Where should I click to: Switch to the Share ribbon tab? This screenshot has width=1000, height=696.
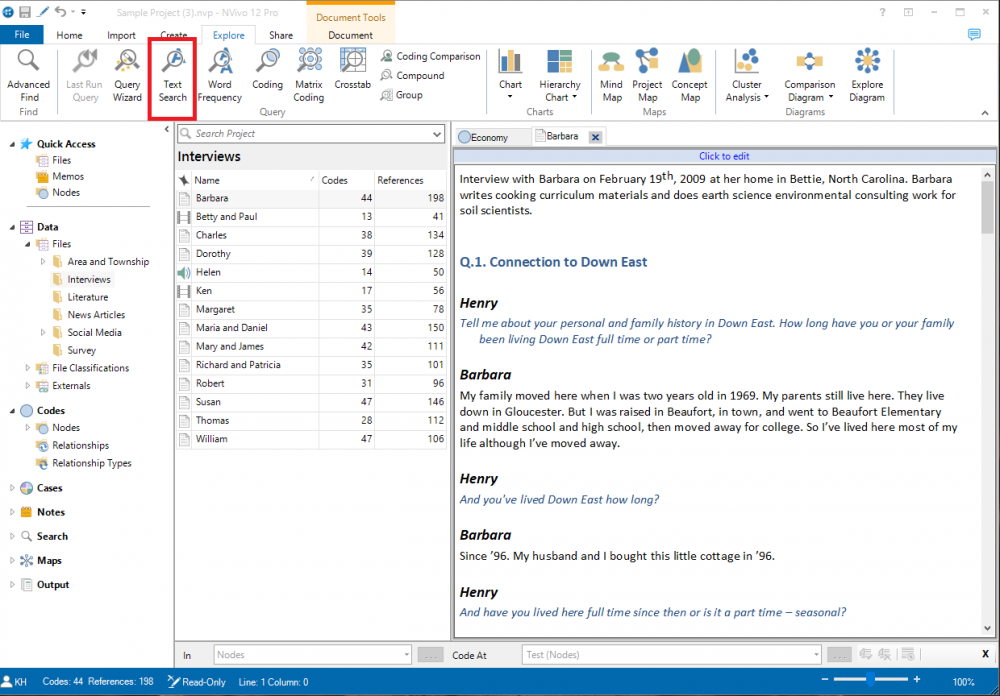click(x=281, y=36)
